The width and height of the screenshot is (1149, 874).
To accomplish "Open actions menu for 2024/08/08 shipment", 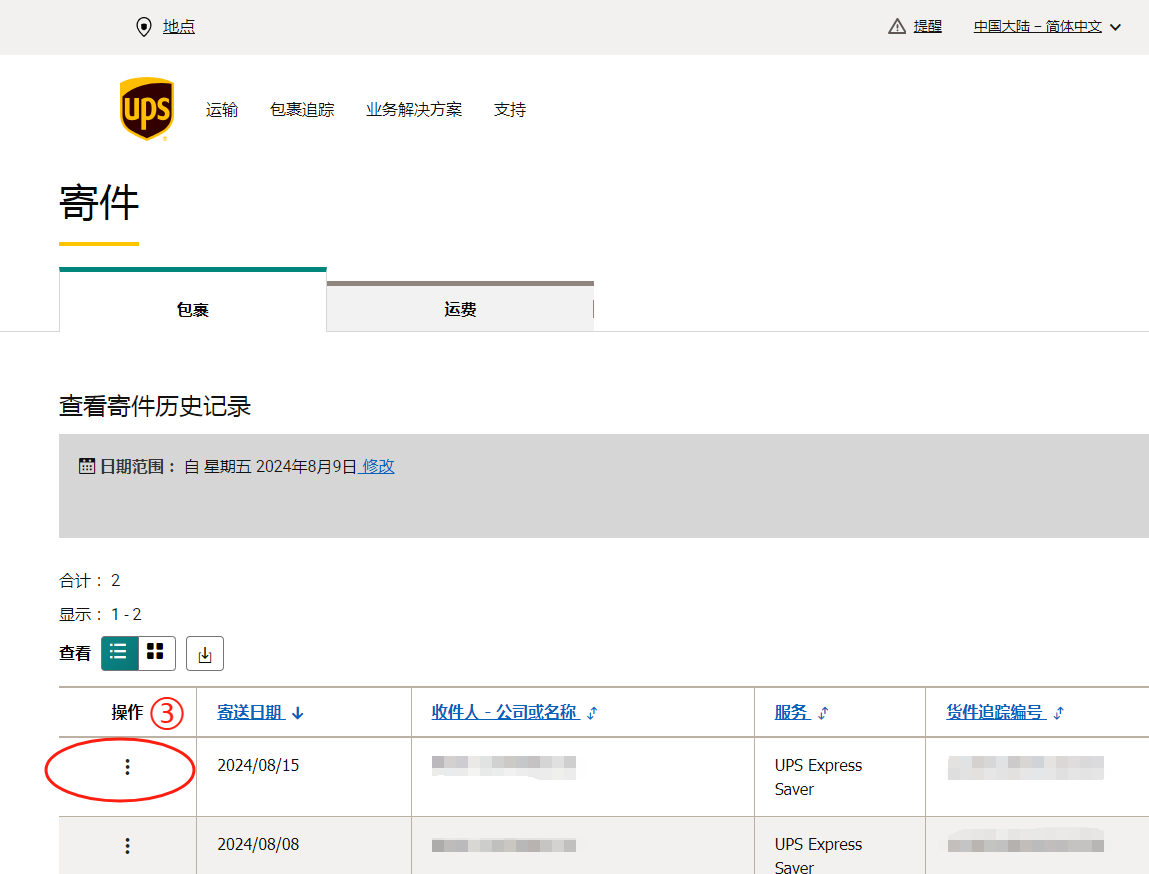I will [128, 846].
